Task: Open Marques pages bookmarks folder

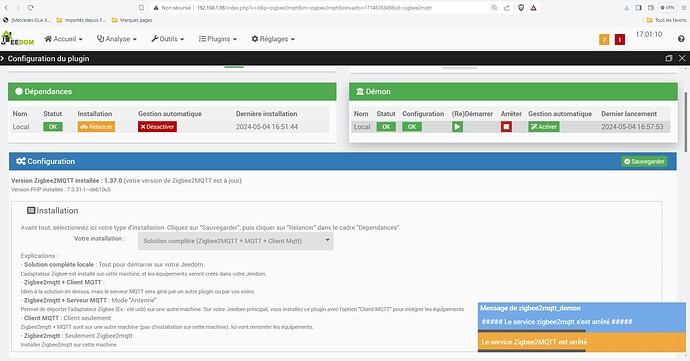Action: coord(132,20)
